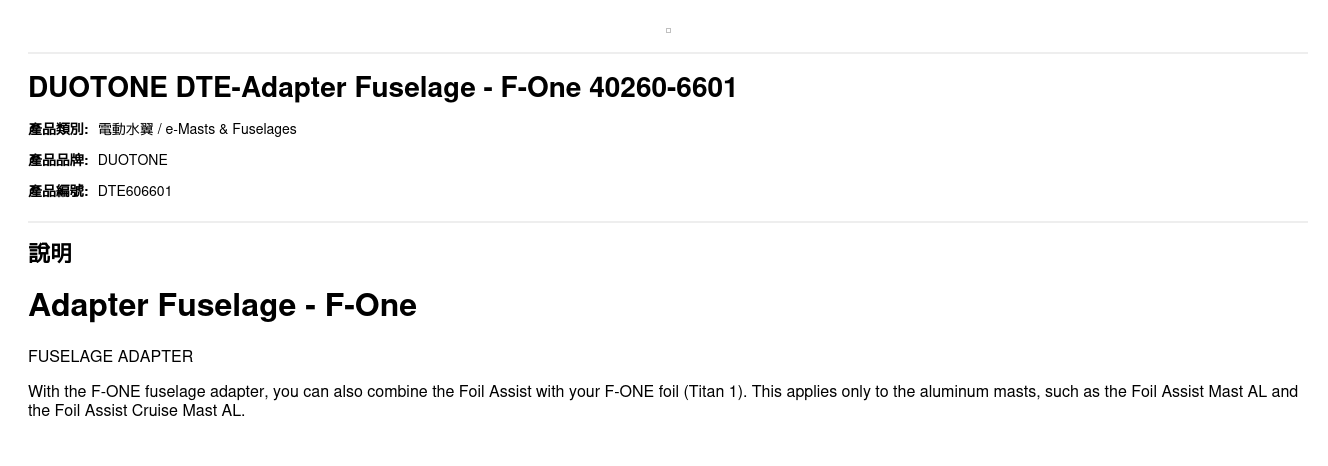The width and height of the screenshot is (1328, 466).
Task: Click the FUSELAGE ADAPTER subtitle text
Action: (110, 357)
